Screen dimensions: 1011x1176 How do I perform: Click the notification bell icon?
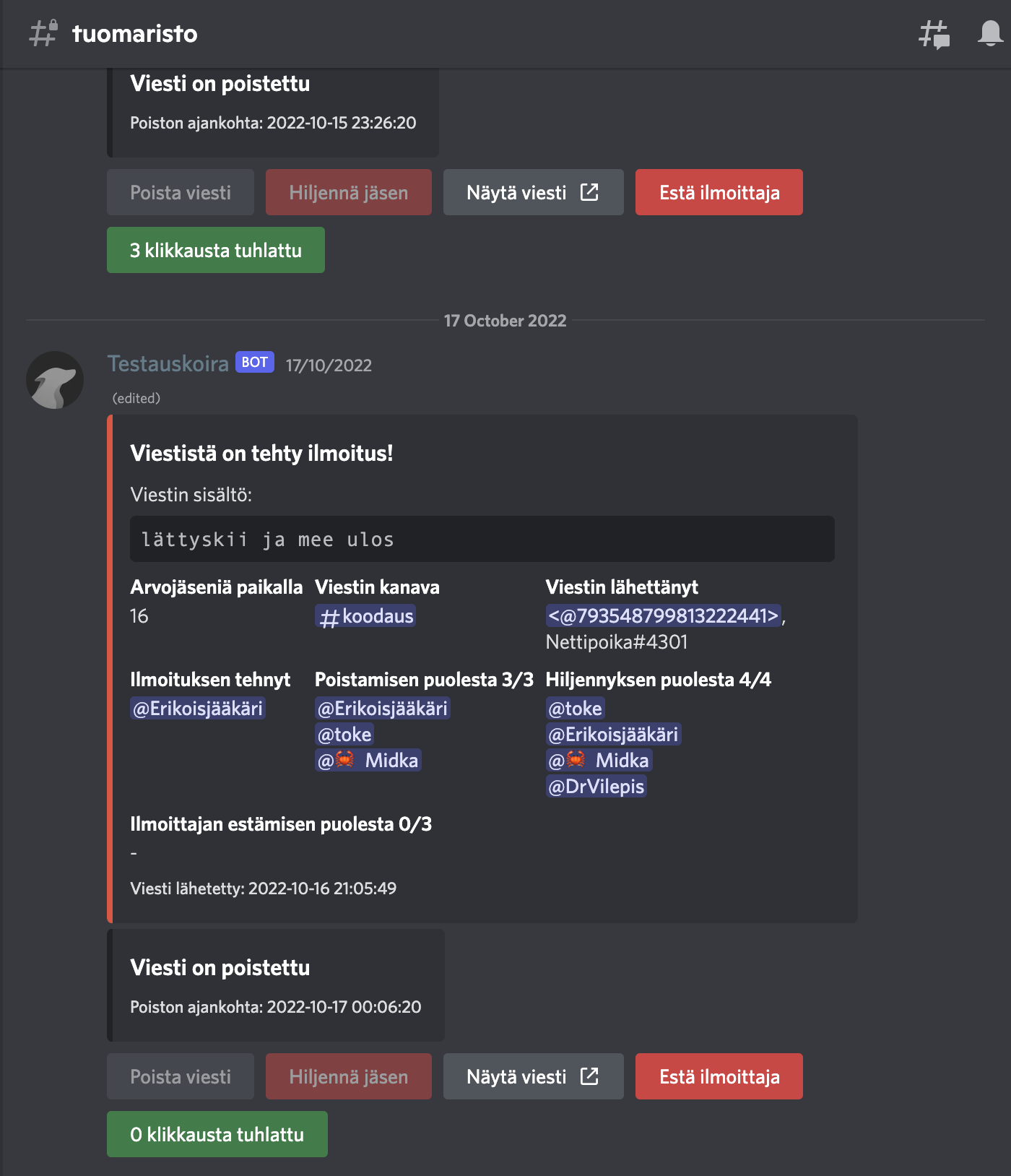click(x=990, y=33)
